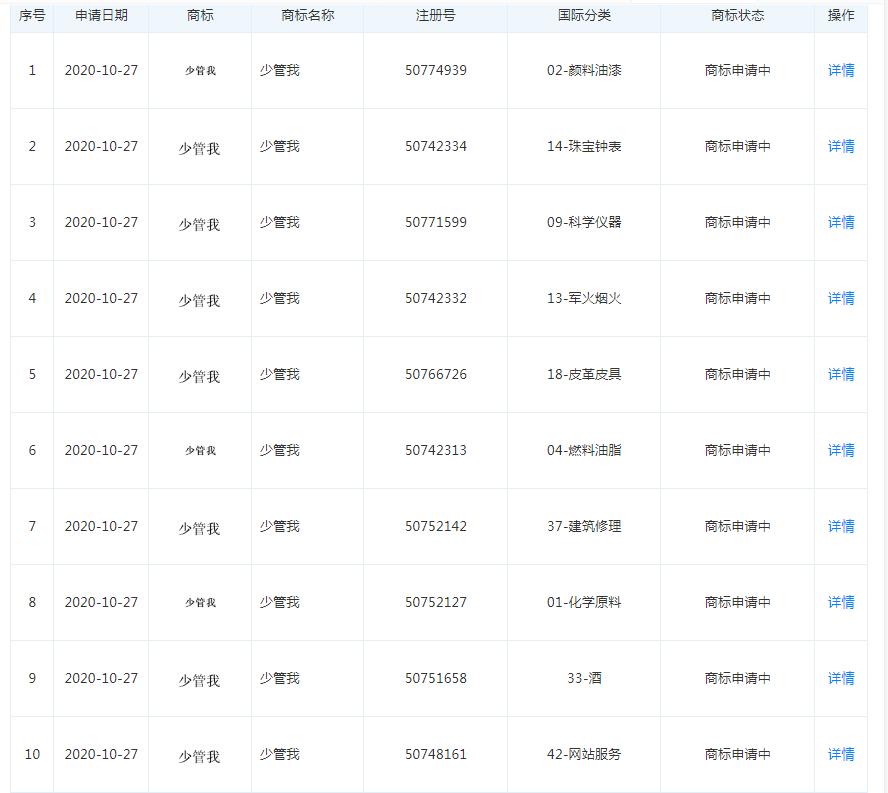The height and width of the screenshot is (793, 888).
Task: Open 详情 for registration number 50774939
Action: tap(840, 70)
